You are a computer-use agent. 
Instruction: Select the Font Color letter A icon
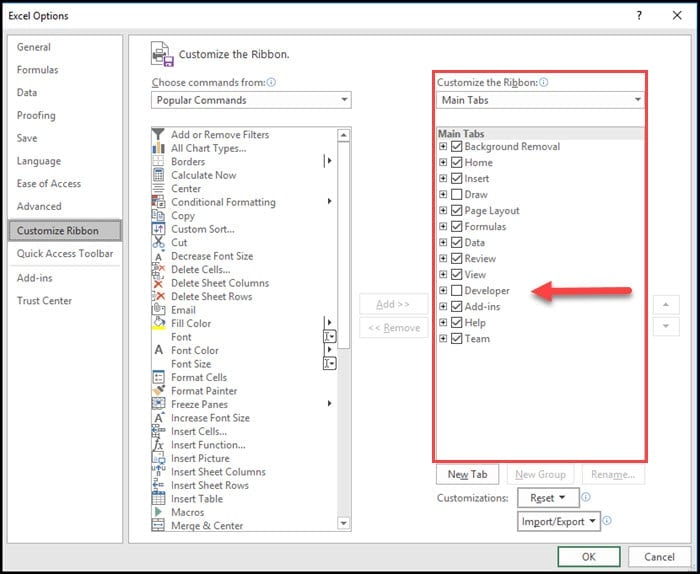click(158, 350)
